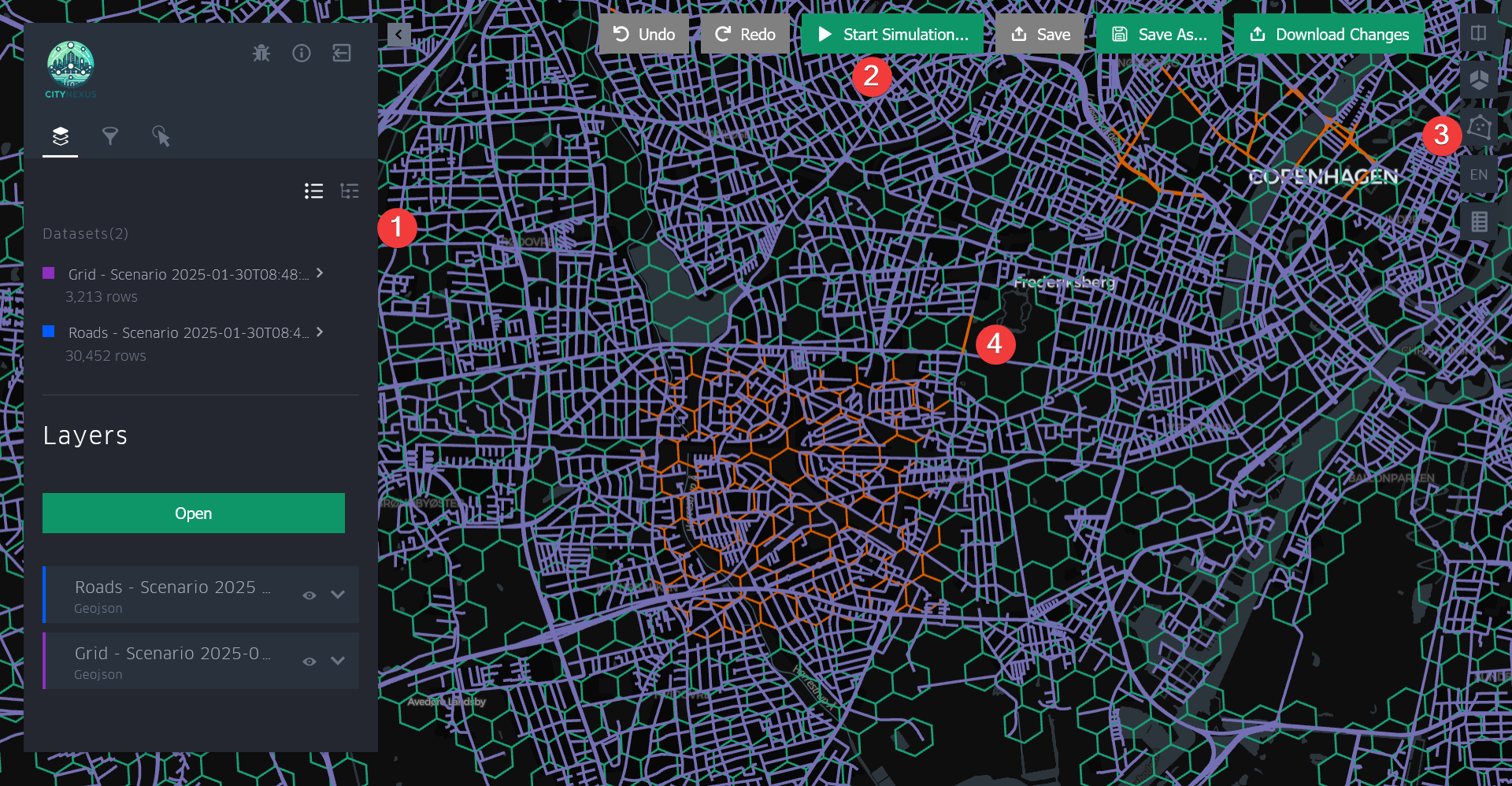1512x786 pixels.
Task: Open the bug report icon
Action: [x=261, y=53]
